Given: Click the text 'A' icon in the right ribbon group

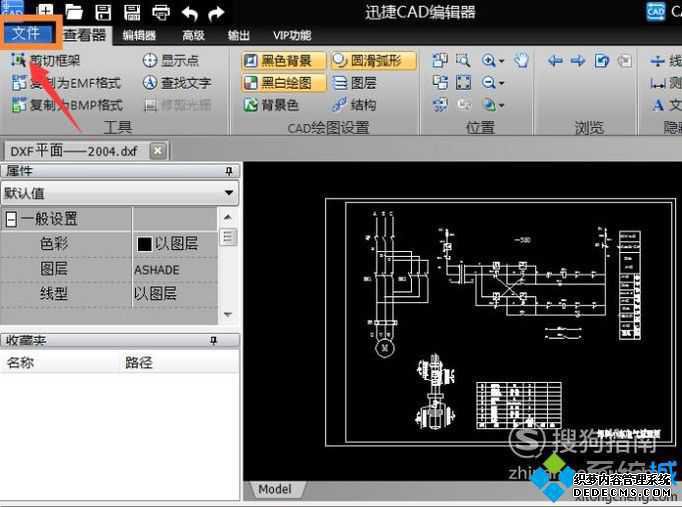Looking at the screenshot, I should 658,105.
